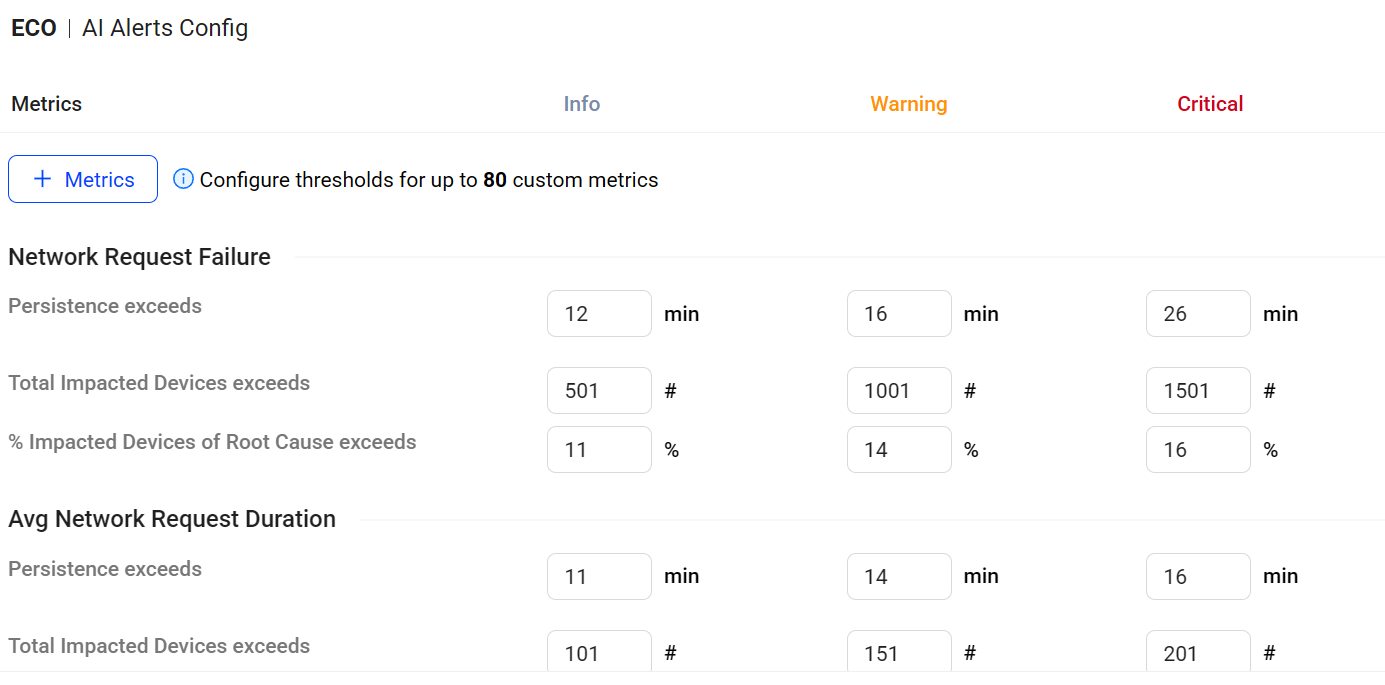Image resolution: width=1385 pixels, height=685 pixels.
Task: Focus Root Cause percent Critical field 16
Action: click(x=1198, y=450)
